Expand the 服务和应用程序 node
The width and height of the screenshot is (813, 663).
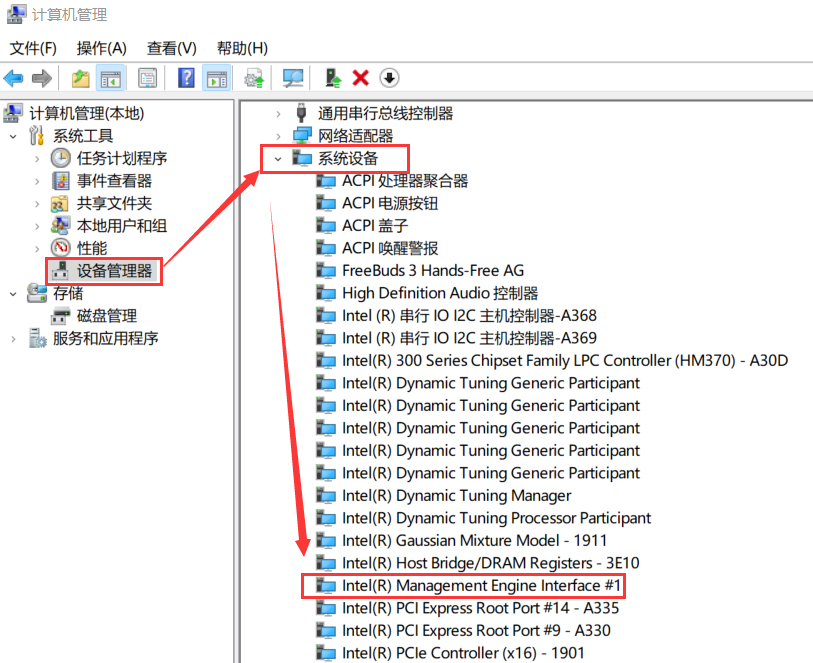coord(13,339)
